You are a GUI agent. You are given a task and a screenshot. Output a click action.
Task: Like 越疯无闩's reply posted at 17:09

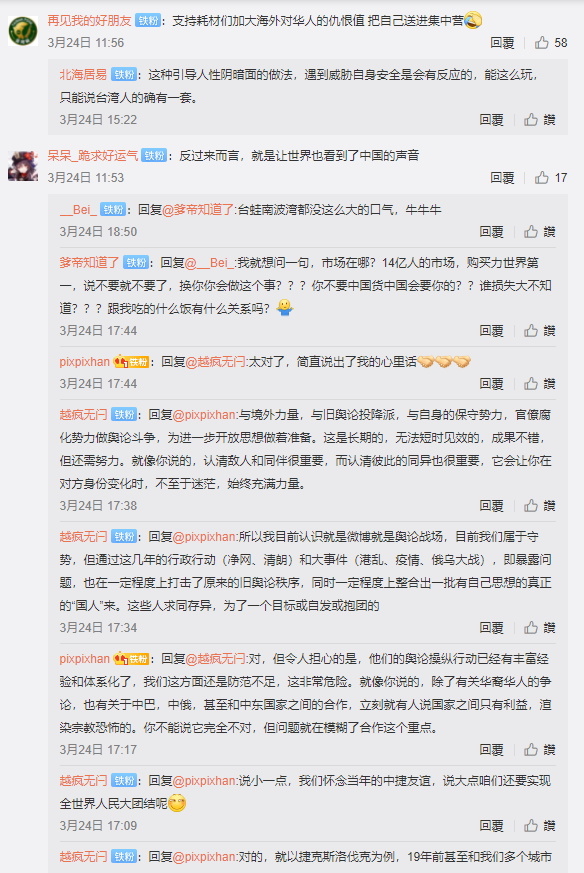(x=539, y=826)
